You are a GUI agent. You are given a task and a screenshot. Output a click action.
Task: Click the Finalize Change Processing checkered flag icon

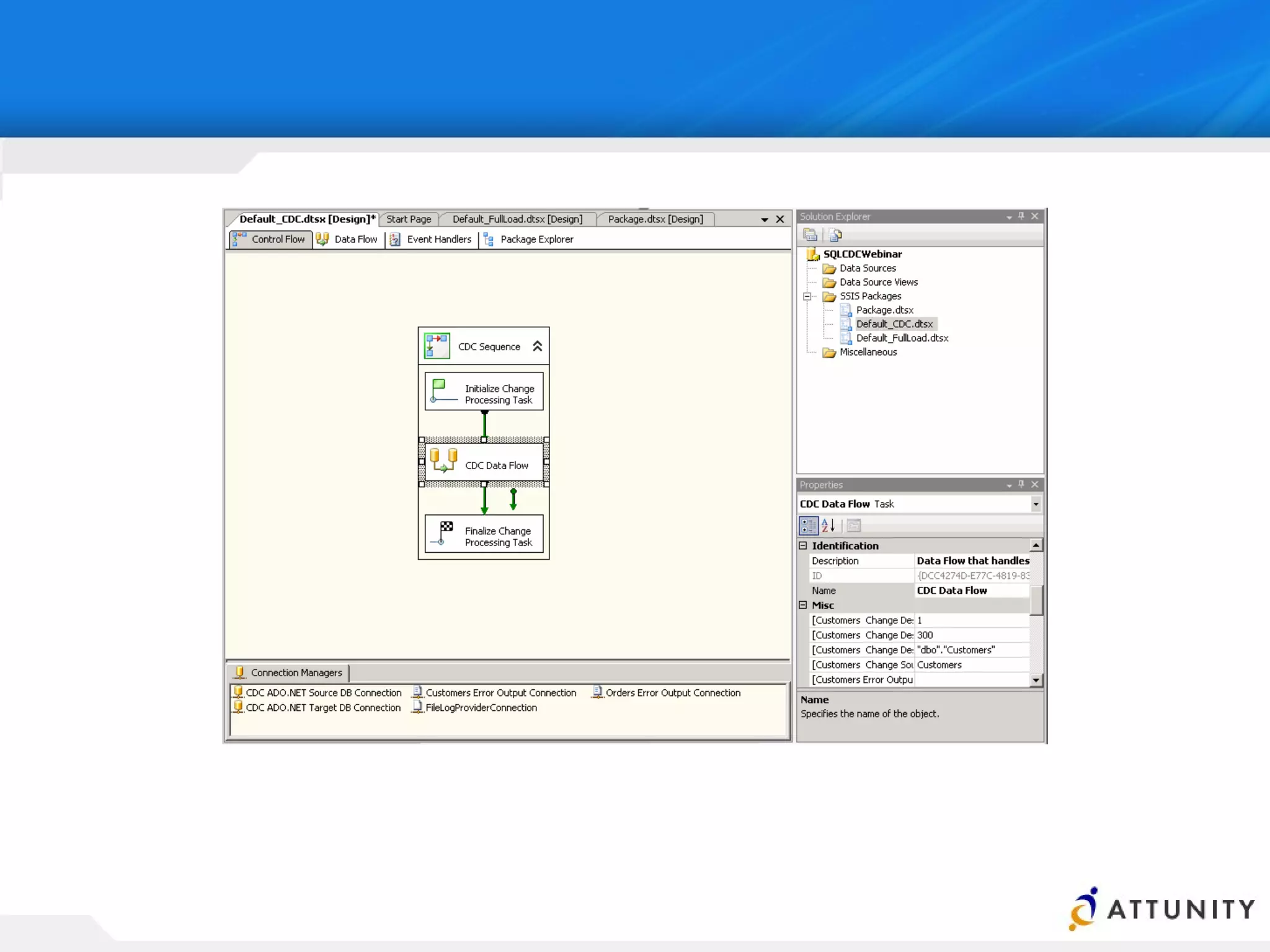[x=443, y=533]
